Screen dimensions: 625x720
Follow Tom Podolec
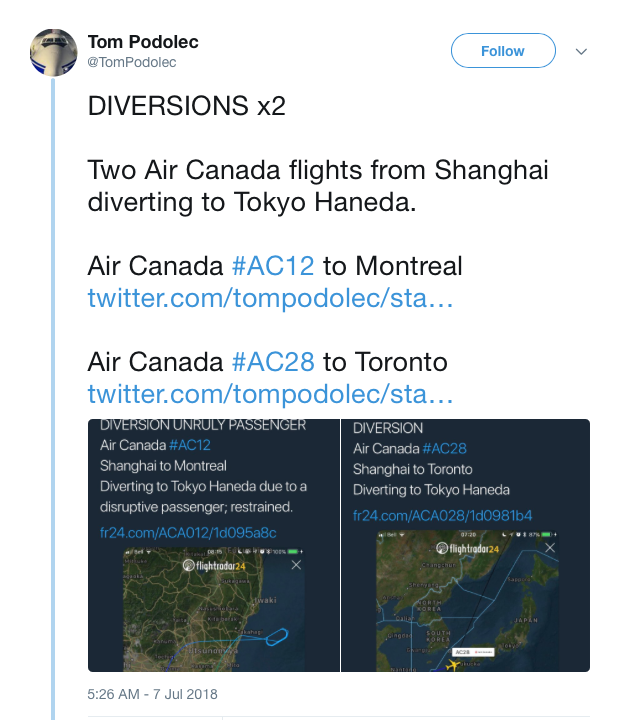click(503, 51)
